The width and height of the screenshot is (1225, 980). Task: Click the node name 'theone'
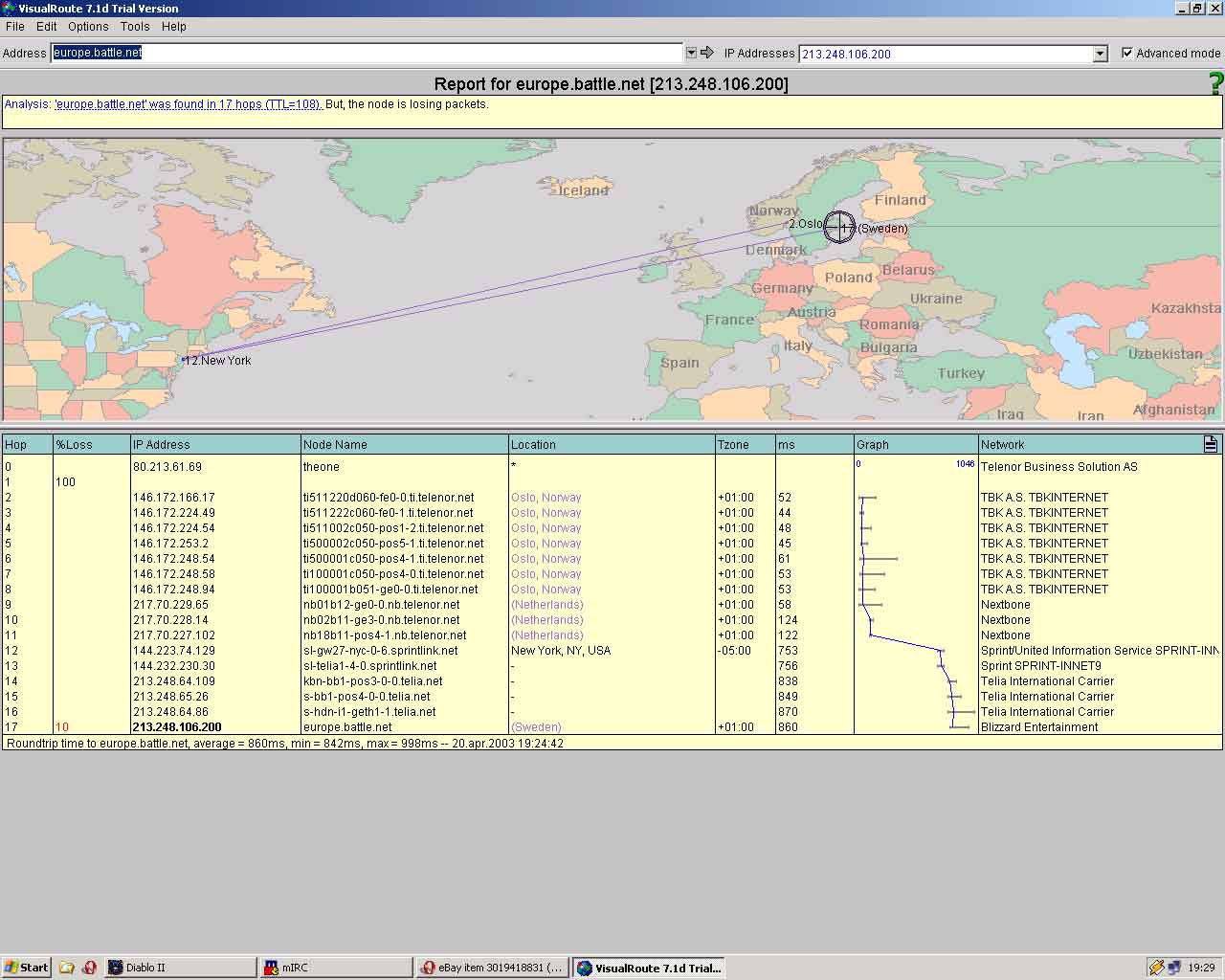coord(322,467)
